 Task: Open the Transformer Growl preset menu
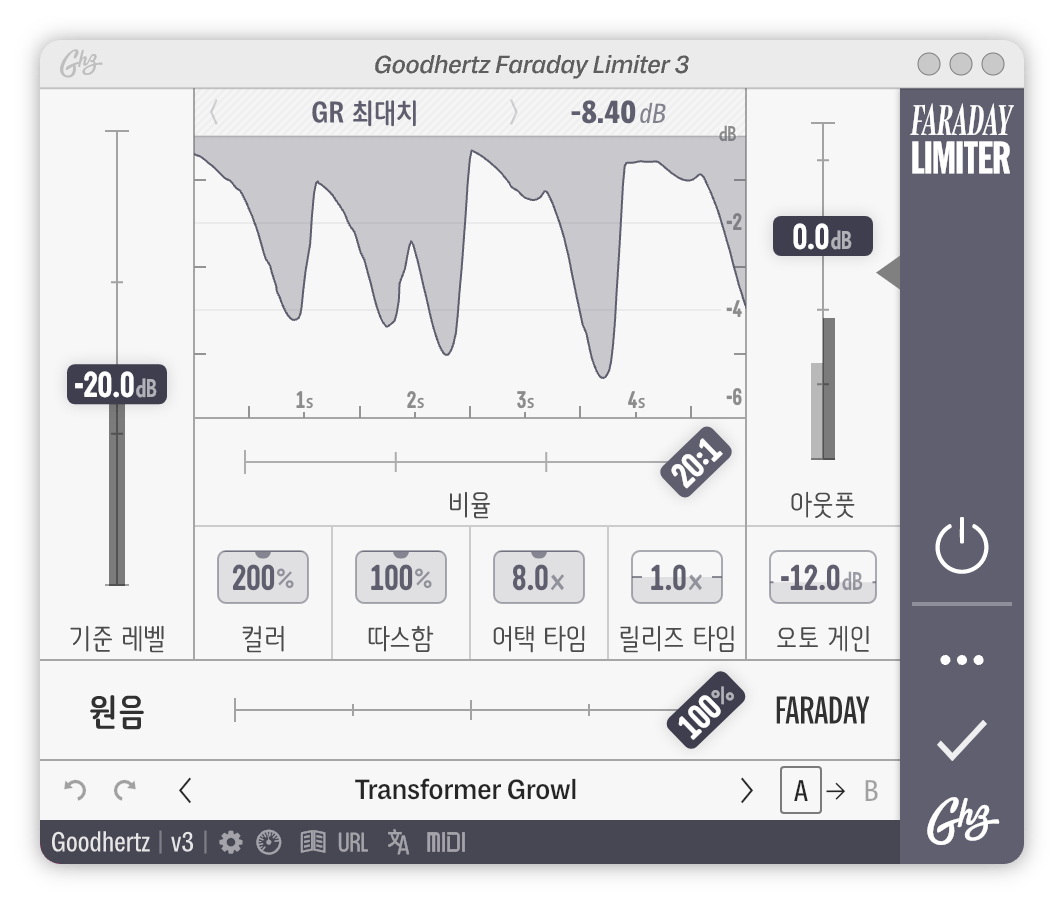(466, 790)
